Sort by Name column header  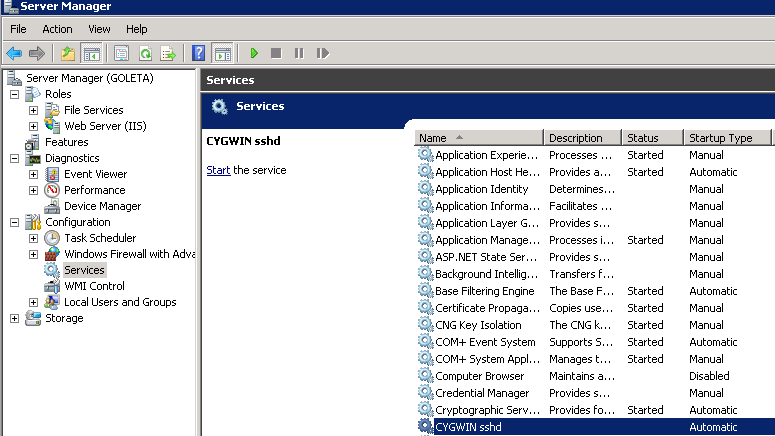[x=478, y=138]
